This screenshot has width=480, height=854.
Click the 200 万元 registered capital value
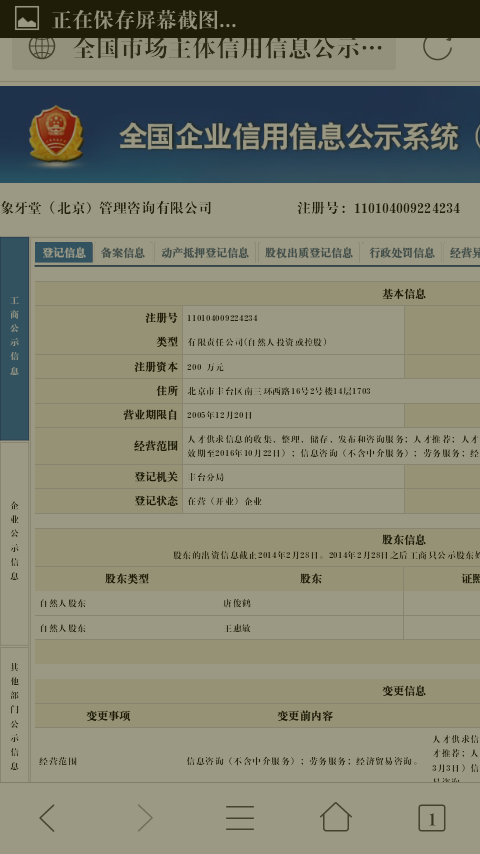click(x=205, y=367)
